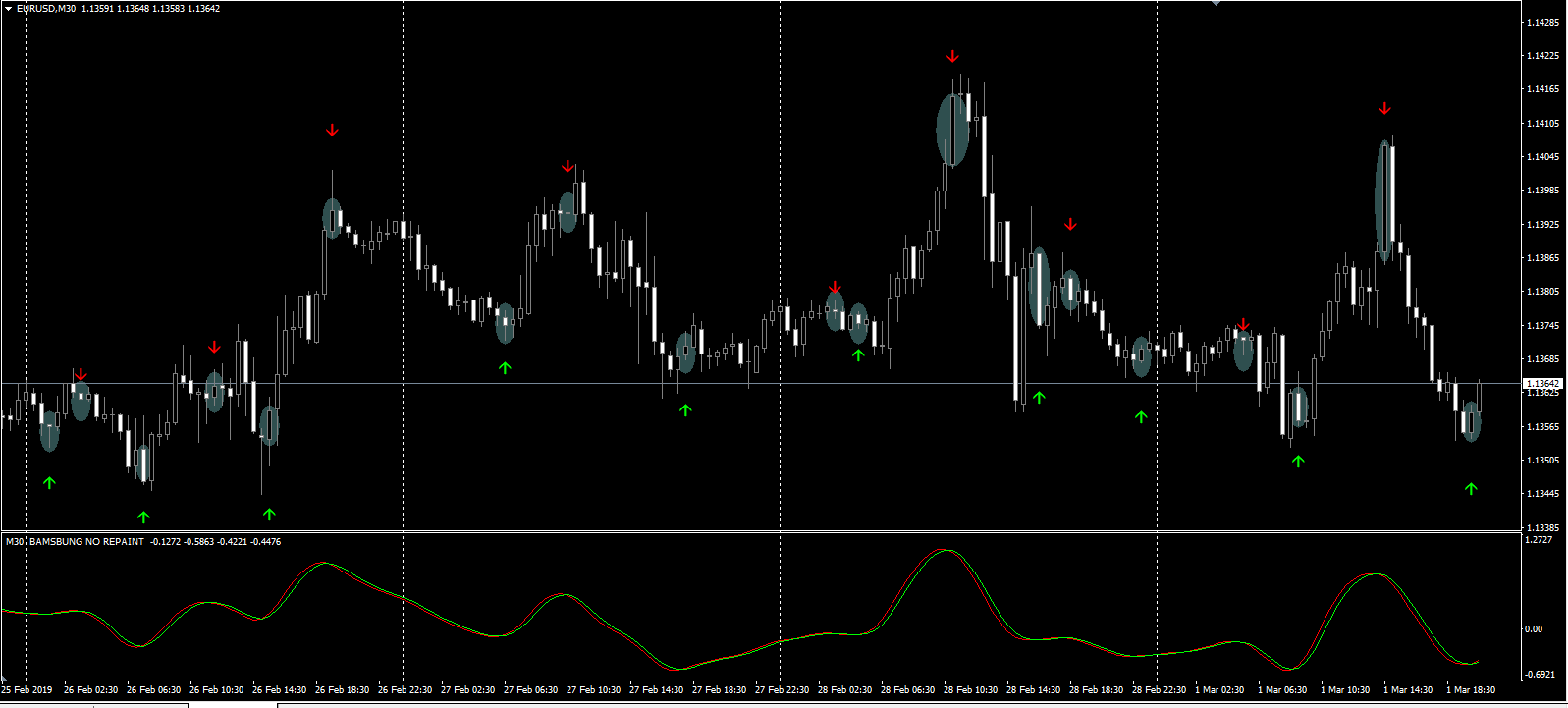Click price scale value 1.14285
1568x708 pixels.
click(1542, 22)
